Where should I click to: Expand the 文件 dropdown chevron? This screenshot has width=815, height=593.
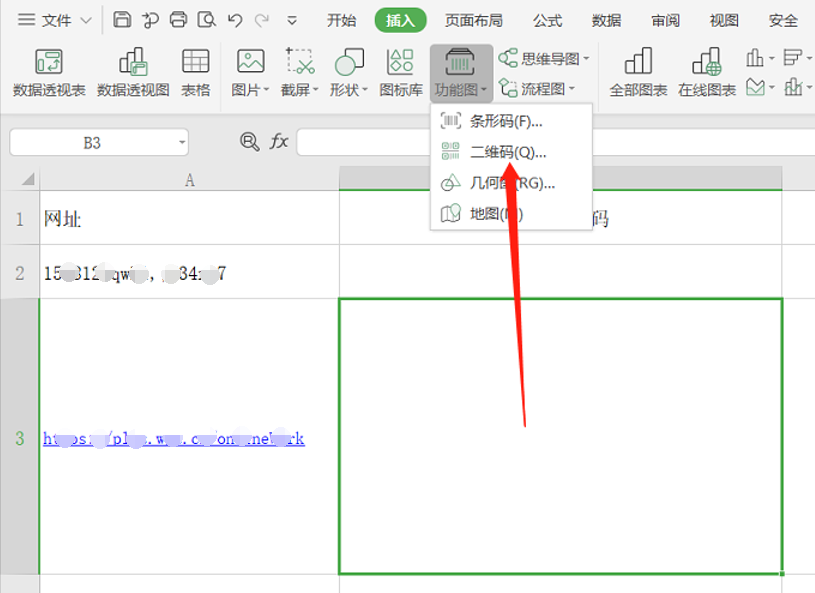coord(86,21)
